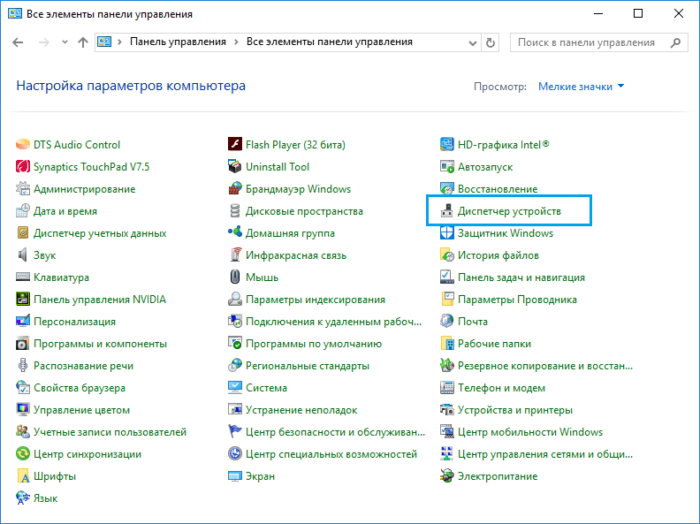Refresh the control panel view
This screenshot has height=524, width=700.
(490, 43)
